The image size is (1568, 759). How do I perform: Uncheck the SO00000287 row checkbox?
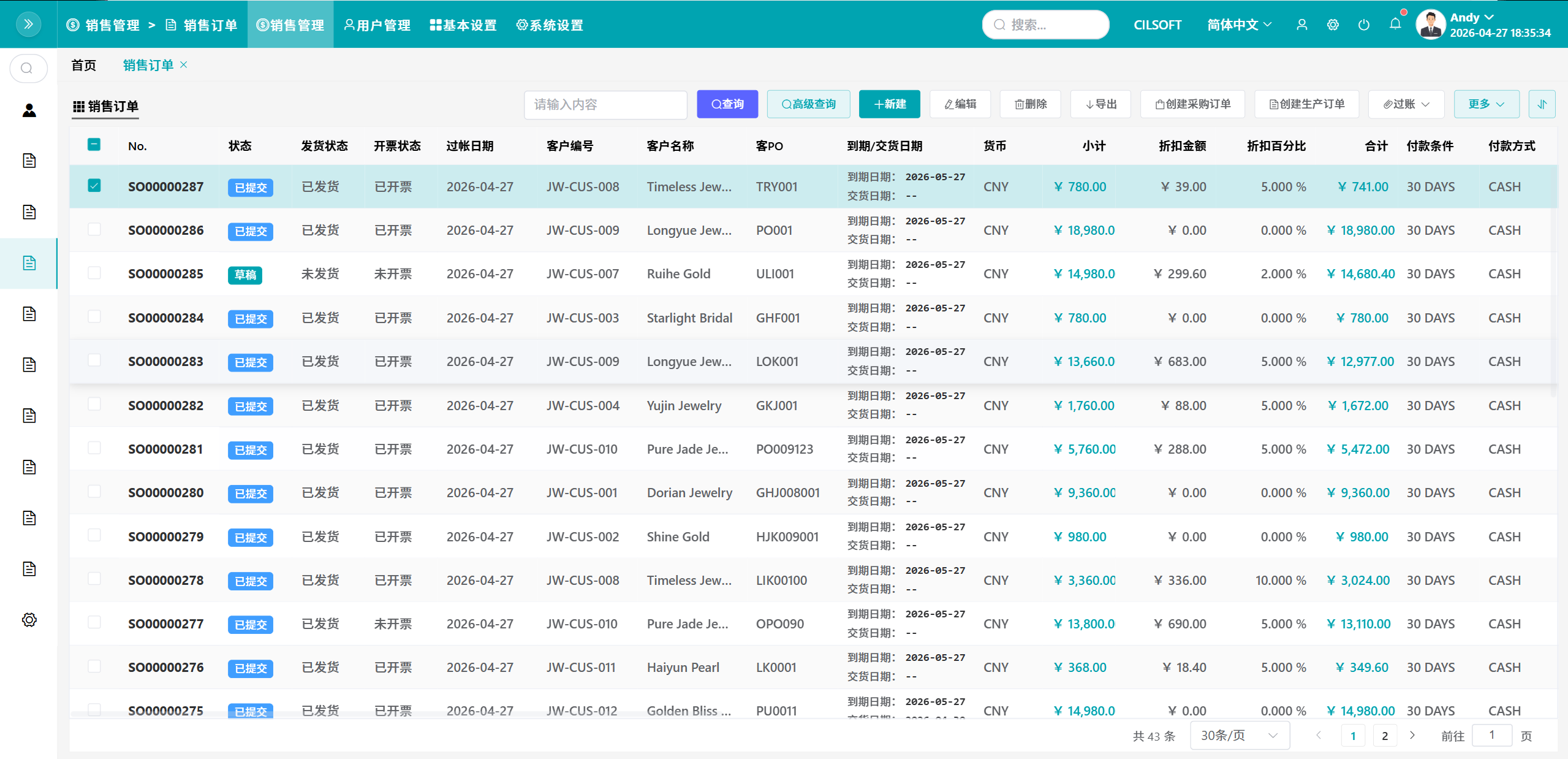pyautogui.click(x=94, y=185)
